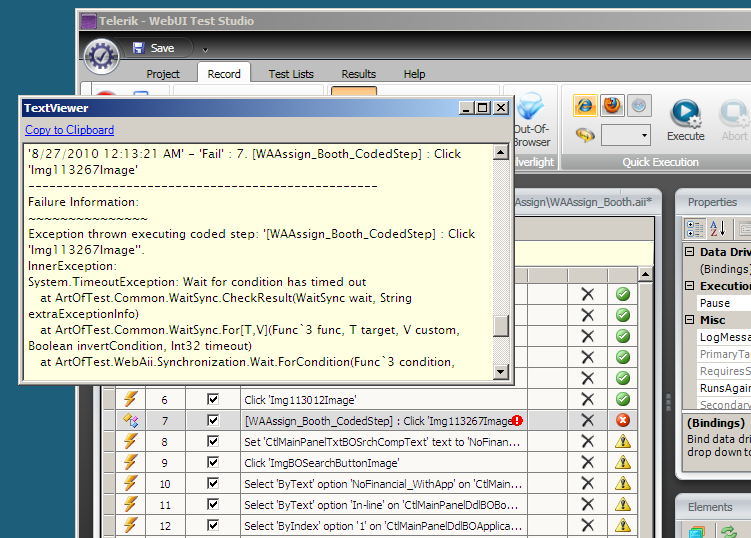Toggle the checkbox for step 10
This screenshot has width=751, height=538.
point(213,483)
